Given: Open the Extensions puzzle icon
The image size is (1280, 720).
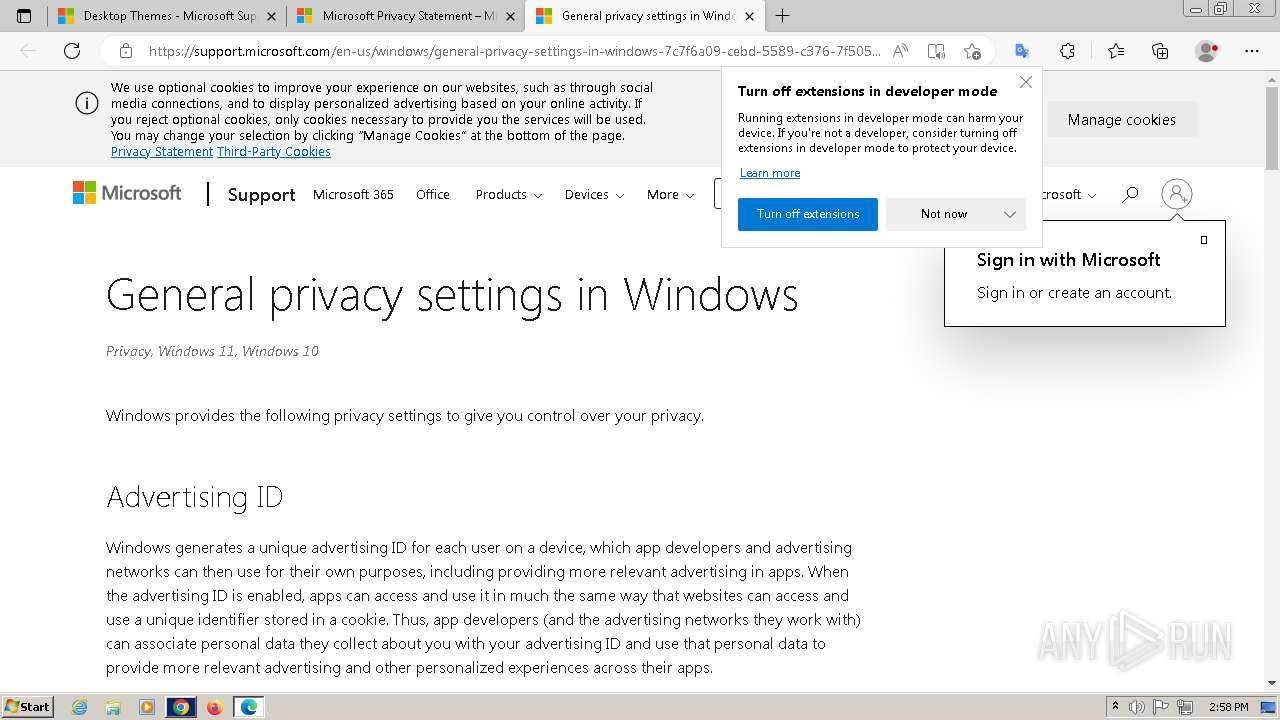Looking at the screenshot, I should pos(1067,51).
